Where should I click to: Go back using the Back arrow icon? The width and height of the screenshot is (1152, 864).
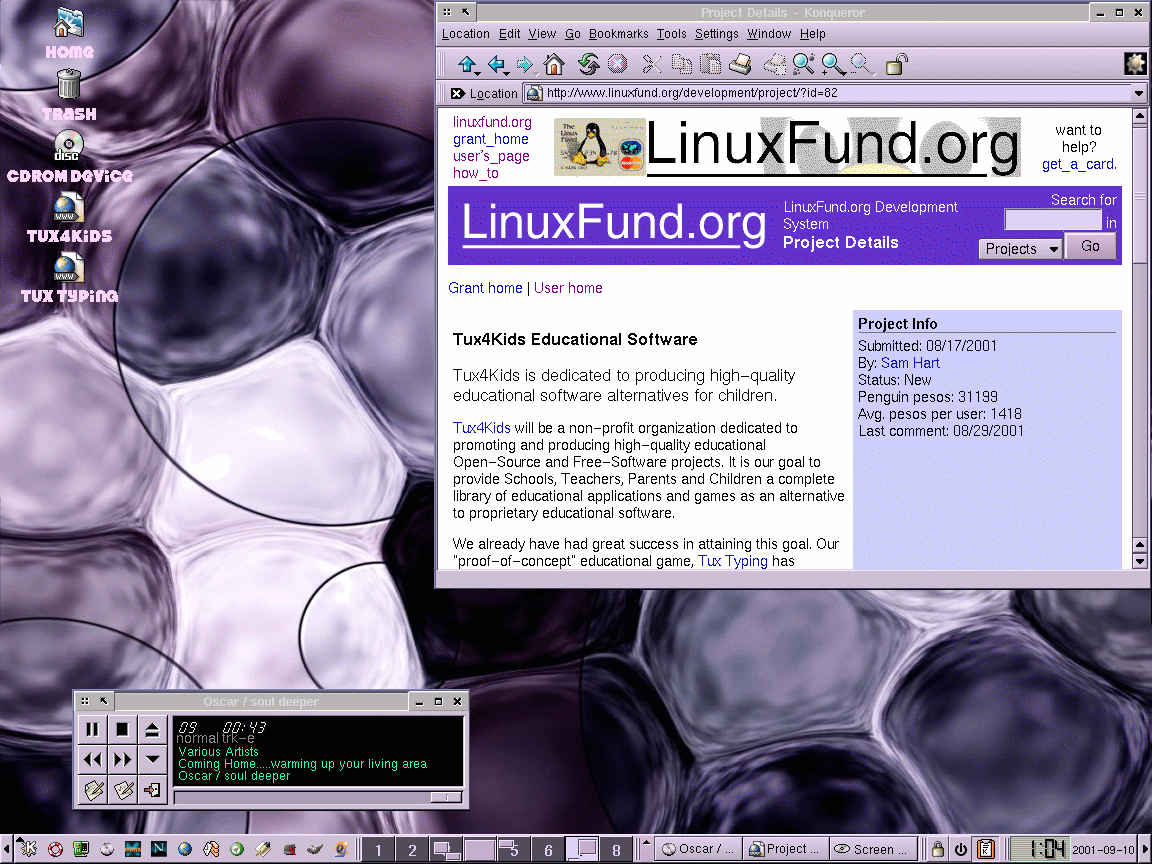click(497, 65)
